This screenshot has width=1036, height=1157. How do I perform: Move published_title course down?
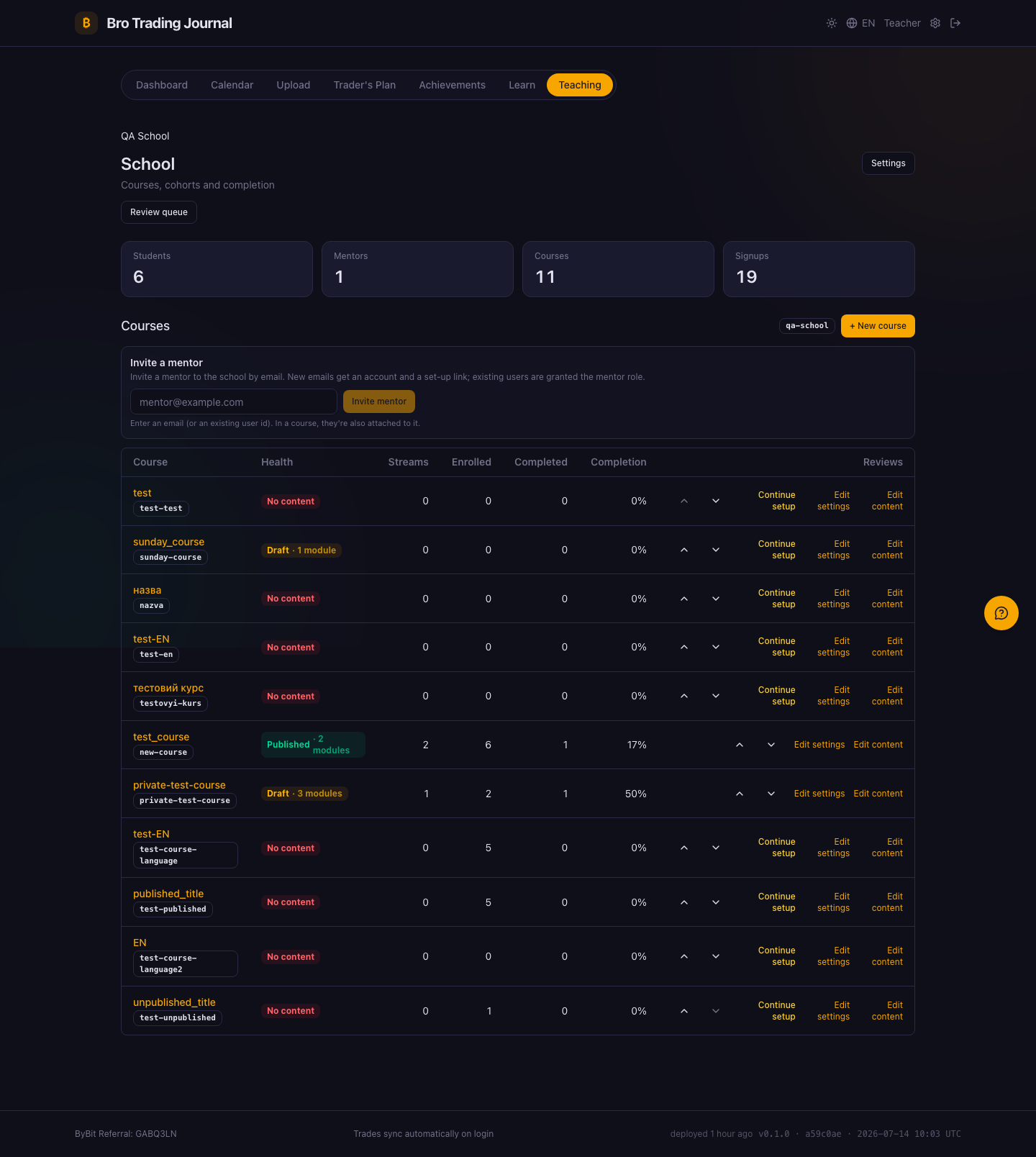coord(716,902)
